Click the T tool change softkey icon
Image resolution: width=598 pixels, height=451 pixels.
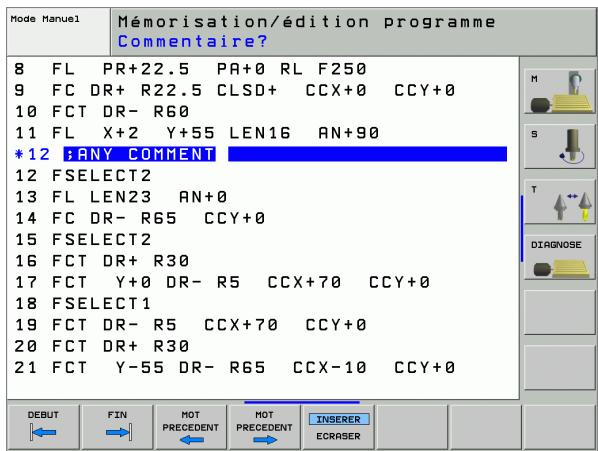(x=559, y=202)
